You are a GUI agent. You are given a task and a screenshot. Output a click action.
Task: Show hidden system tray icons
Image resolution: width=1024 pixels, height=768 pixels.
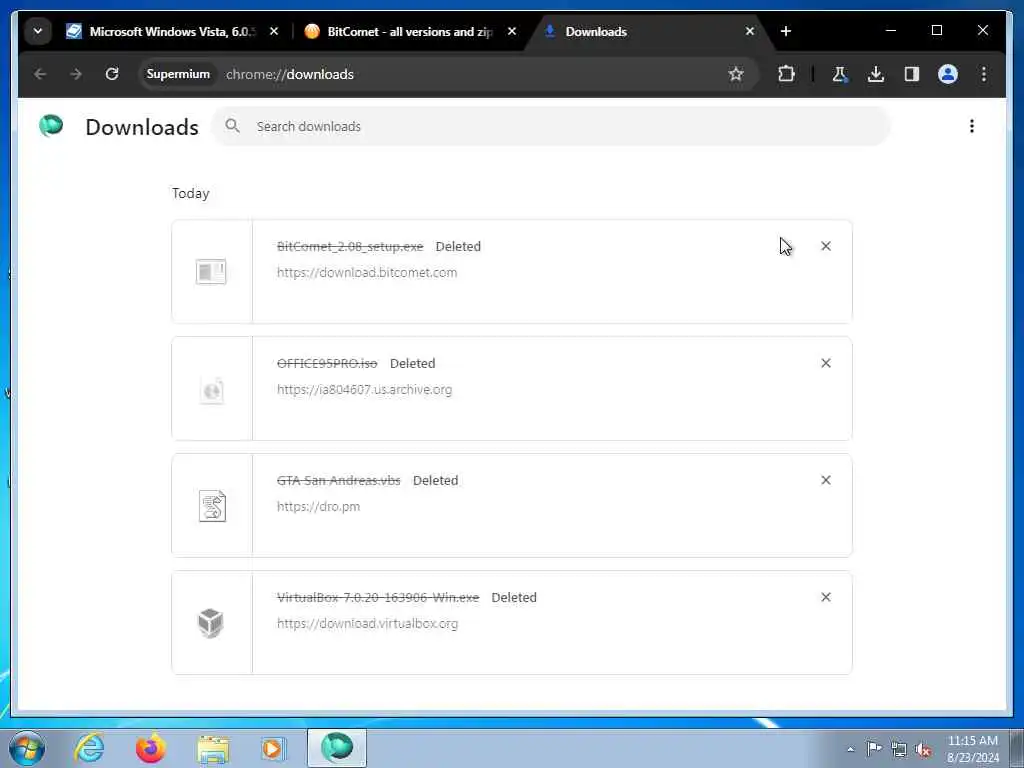tap(850, 749)
